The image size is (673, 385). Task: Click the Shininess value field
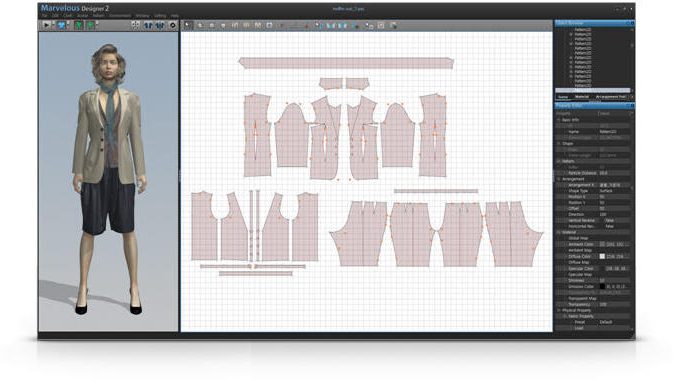coord(614,280)
